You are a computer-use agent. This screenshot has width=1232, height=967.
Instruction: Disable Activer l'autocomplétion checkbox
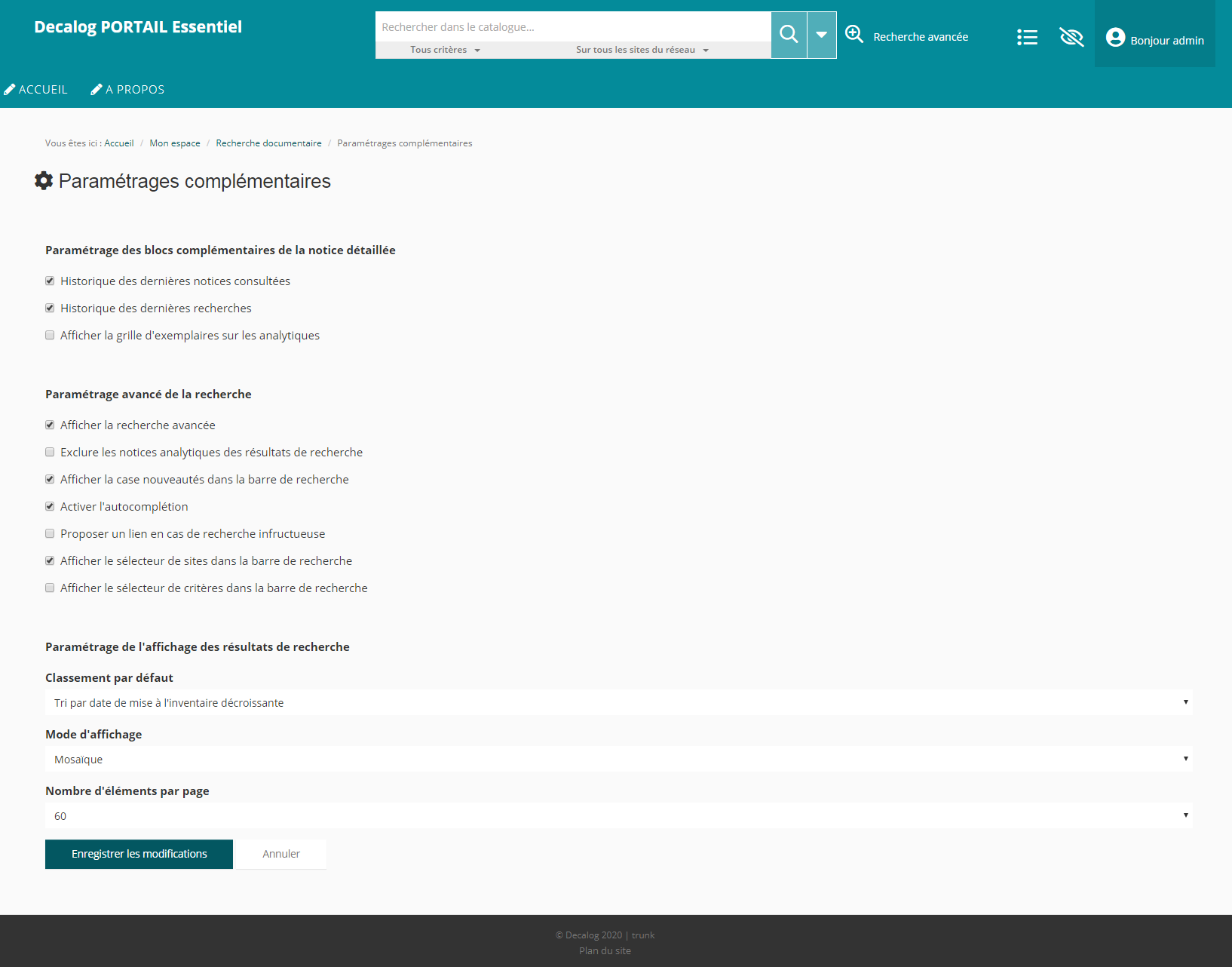[50, 507]
